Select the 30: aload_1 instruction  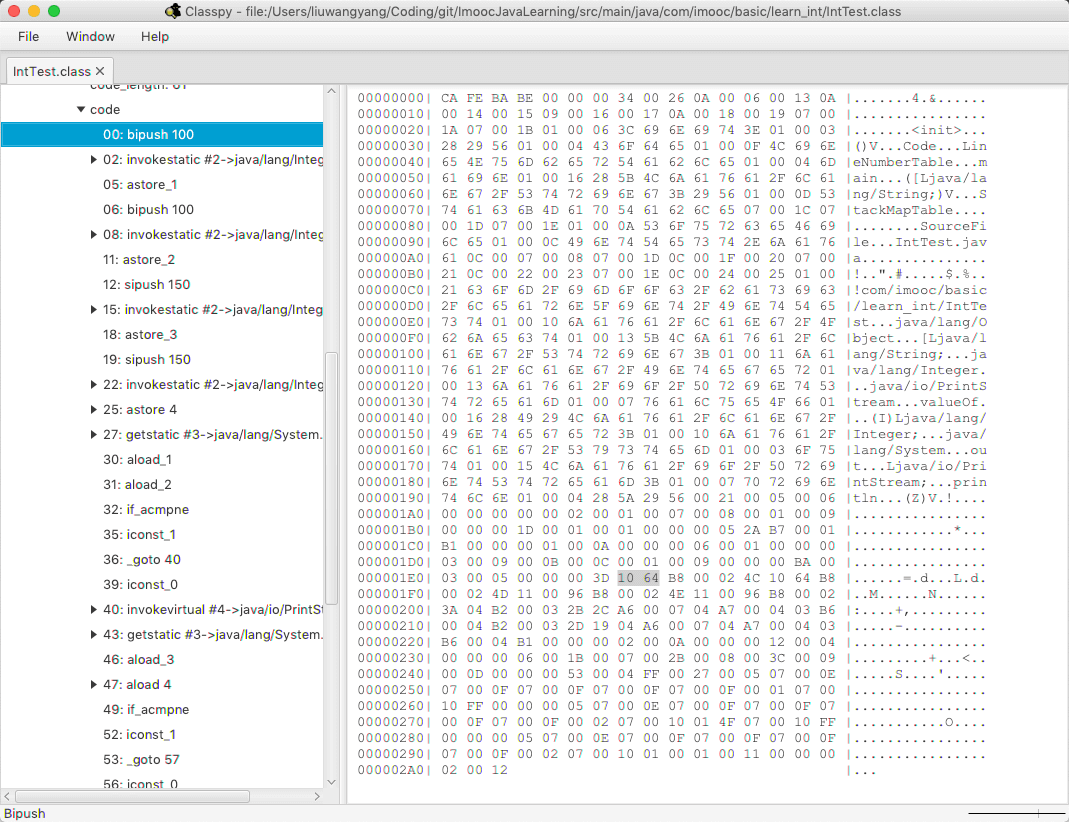click(x=138, y=459)
